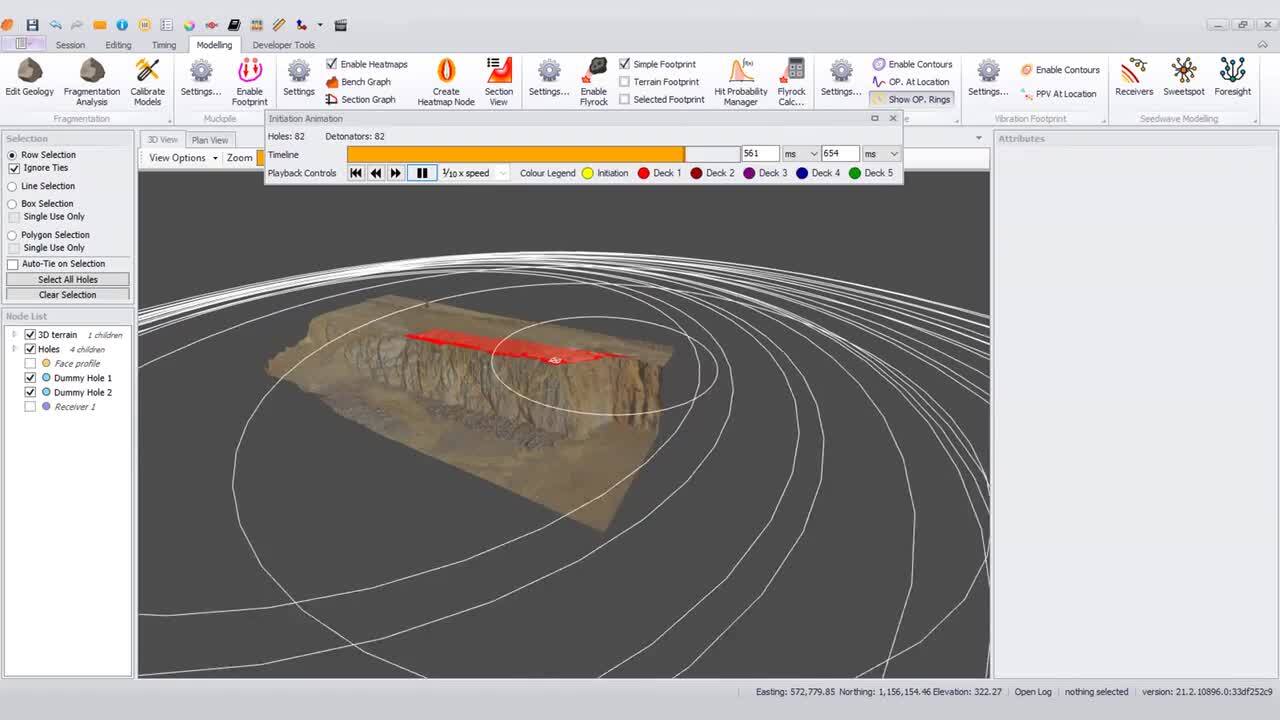Switch to the Plan View tab
The width and height of the screenshot is (1280, 720).
(210, 140)
